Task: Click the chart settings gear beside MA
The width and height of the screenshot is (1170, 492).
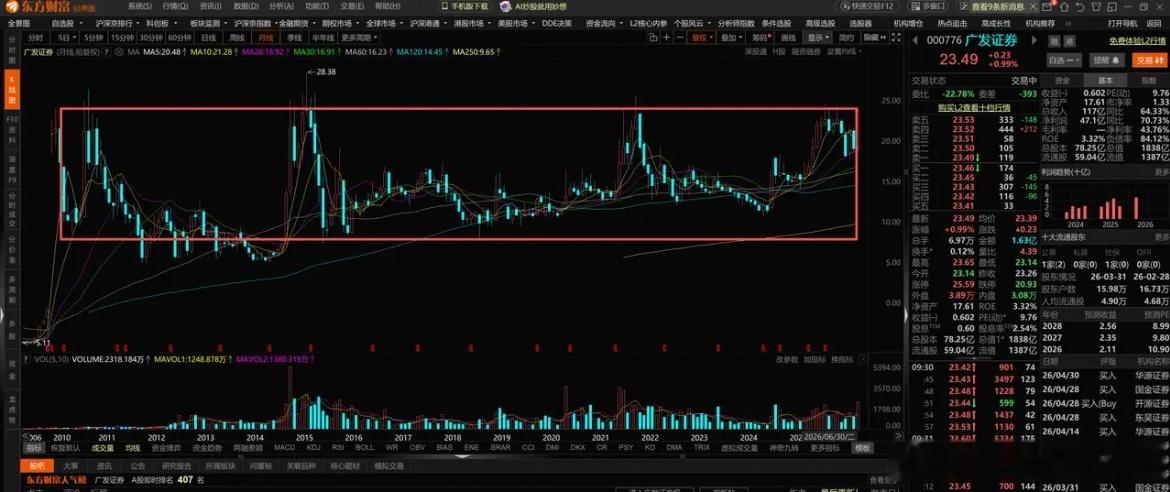Action: [x=118, y=52]
